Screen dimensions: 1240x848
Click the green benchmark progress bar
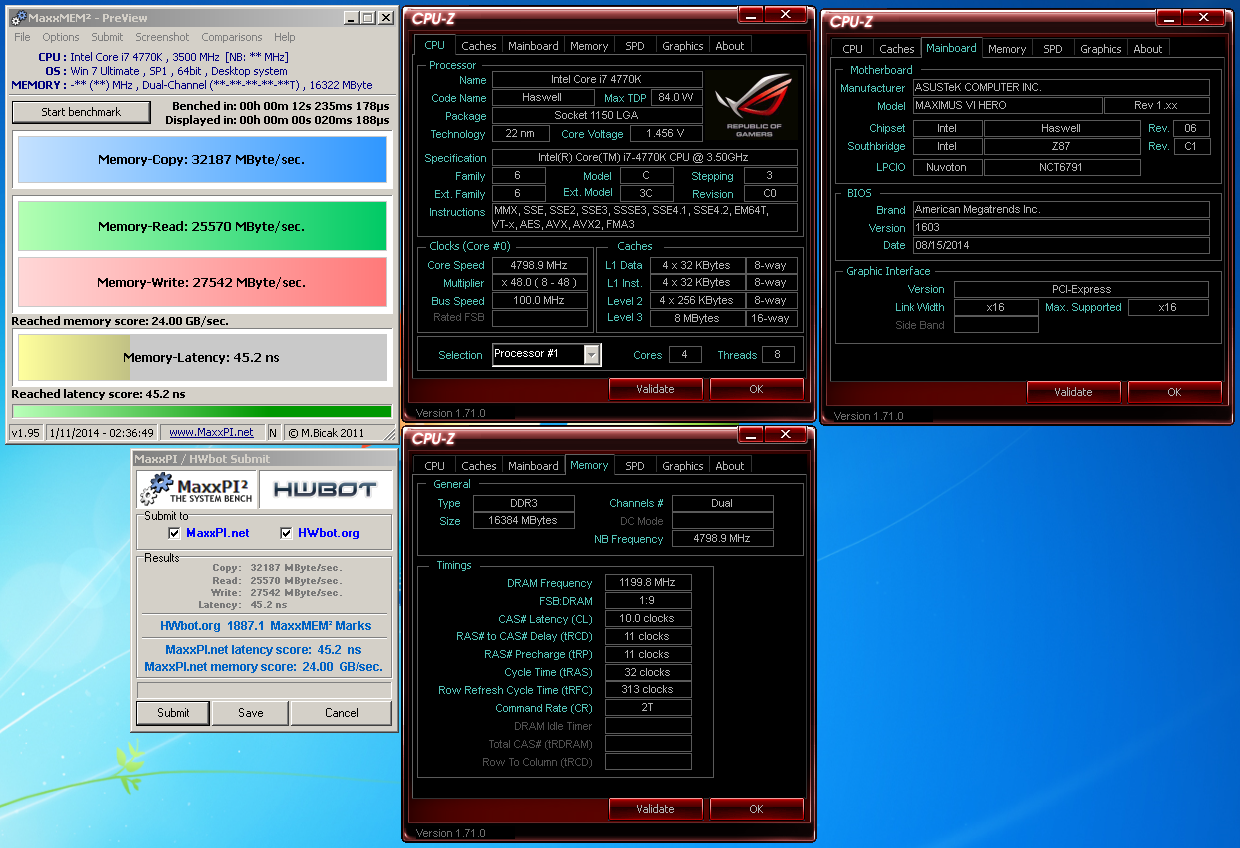(x=202, y=411)
